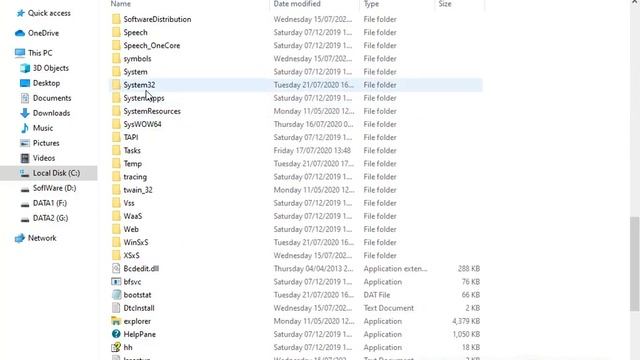Image resolution: width=640 pixels, height=360 pixels.
Task: Select the TAPI folder name
Action: pyautogui.click(x=131, y=138)
